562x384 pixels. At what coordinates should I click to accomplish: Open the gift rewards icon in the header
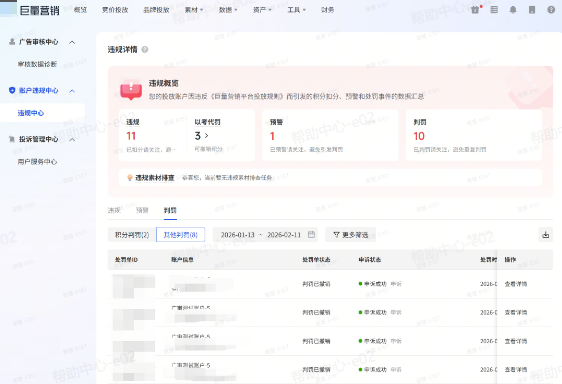point(475,10)
